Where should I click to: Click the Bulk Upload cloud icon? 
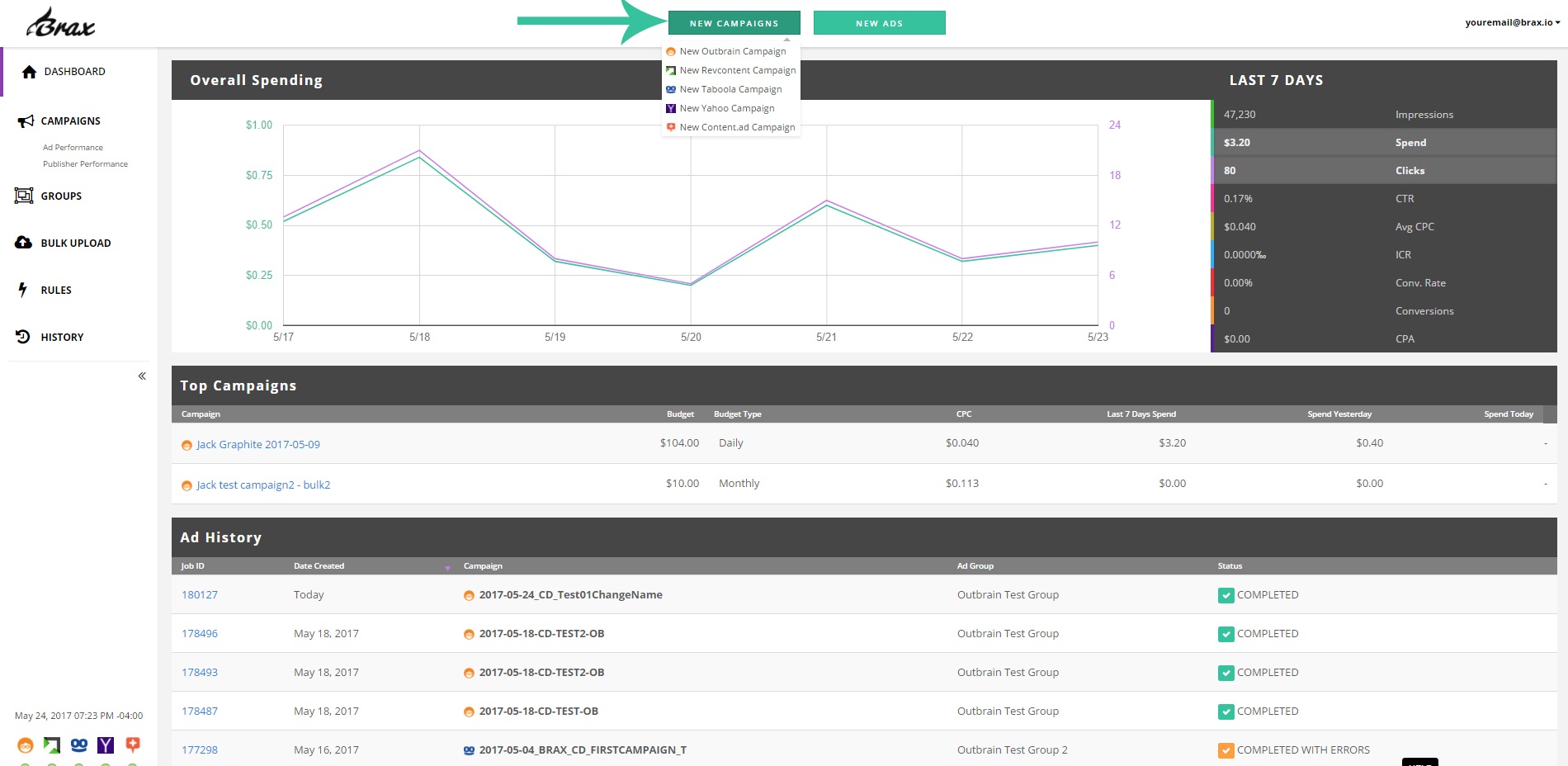click(x=24, y=243)
